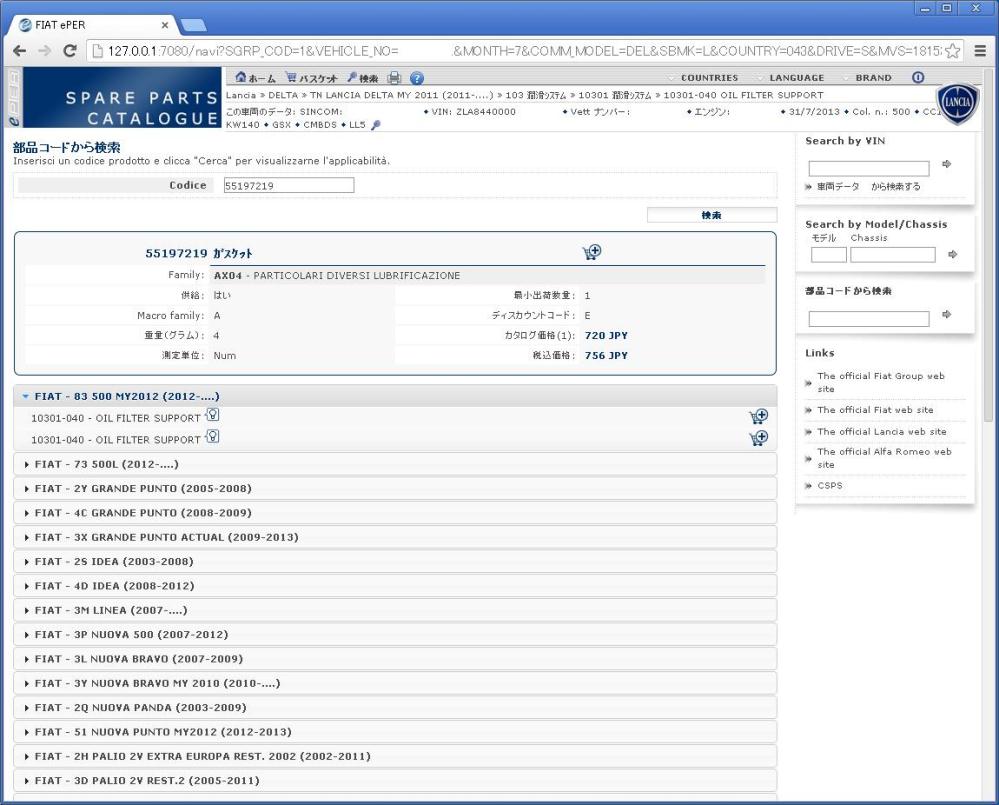This screenshot has width=999, height=805.
Task: Open The official Lancia web site link
Action: (x=882, y=432)
